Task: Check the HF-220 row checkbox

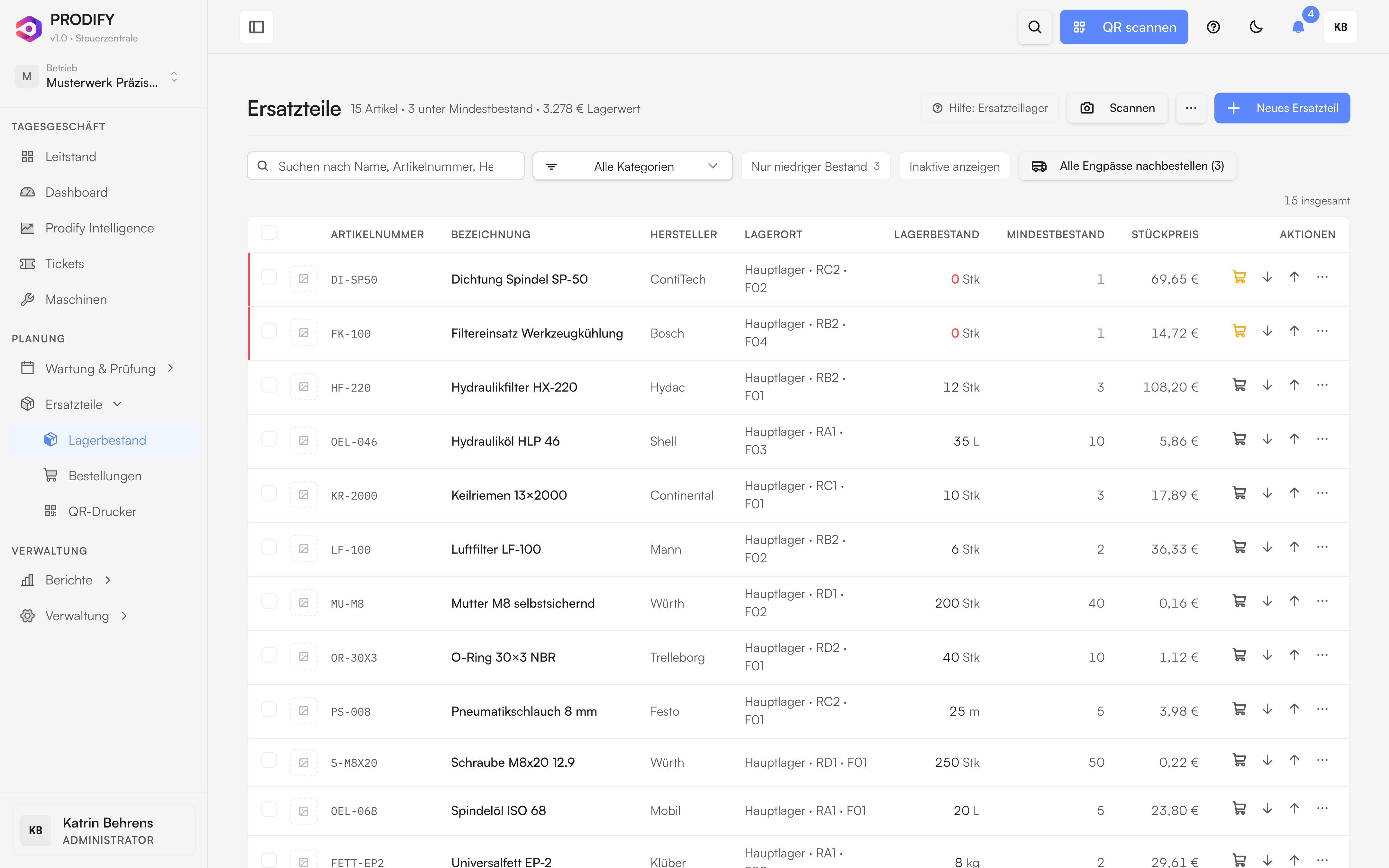Action: [x=268, y=385]
